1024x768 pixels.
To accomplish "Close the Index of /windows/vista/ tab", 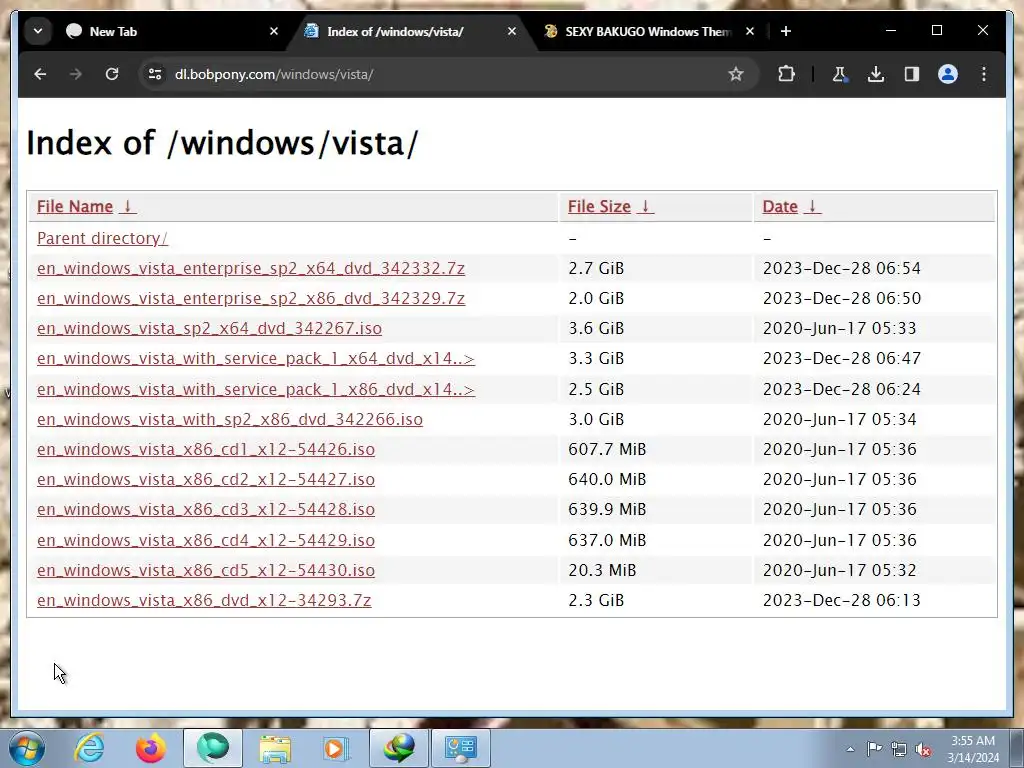I will click(512, 31).
